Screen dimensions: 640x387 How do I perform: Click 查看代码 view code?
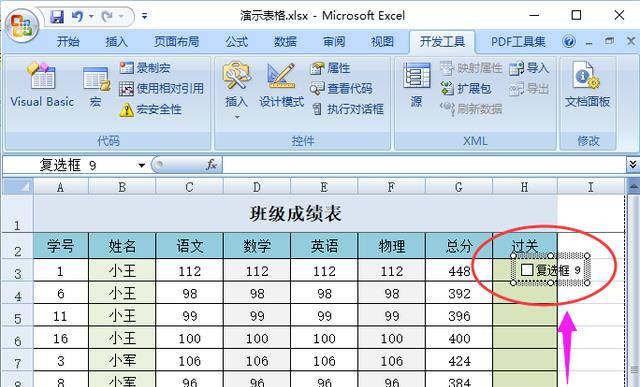(341, 88)
